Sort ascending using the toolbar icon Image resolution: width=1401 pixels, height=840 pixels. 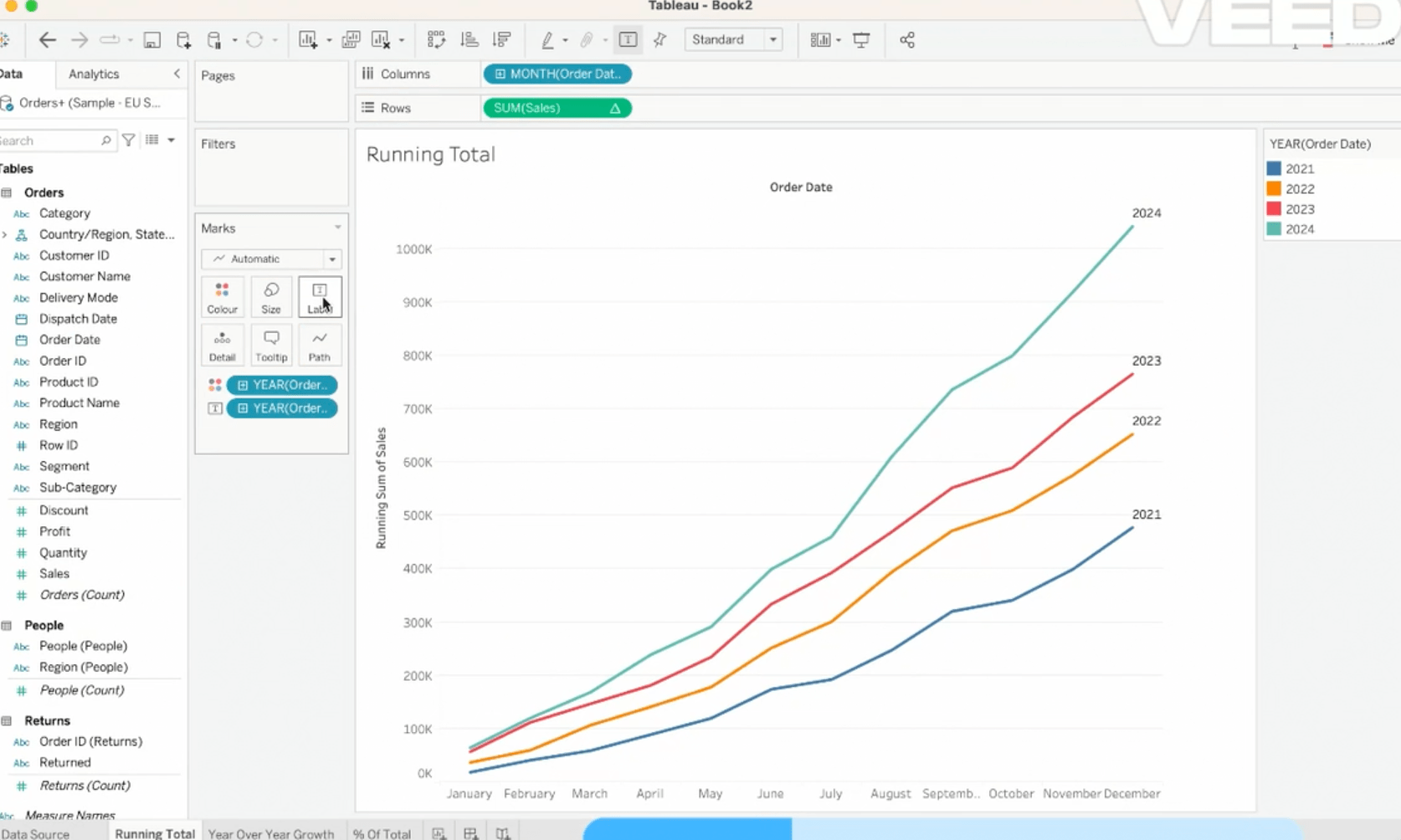click(470, 39)
